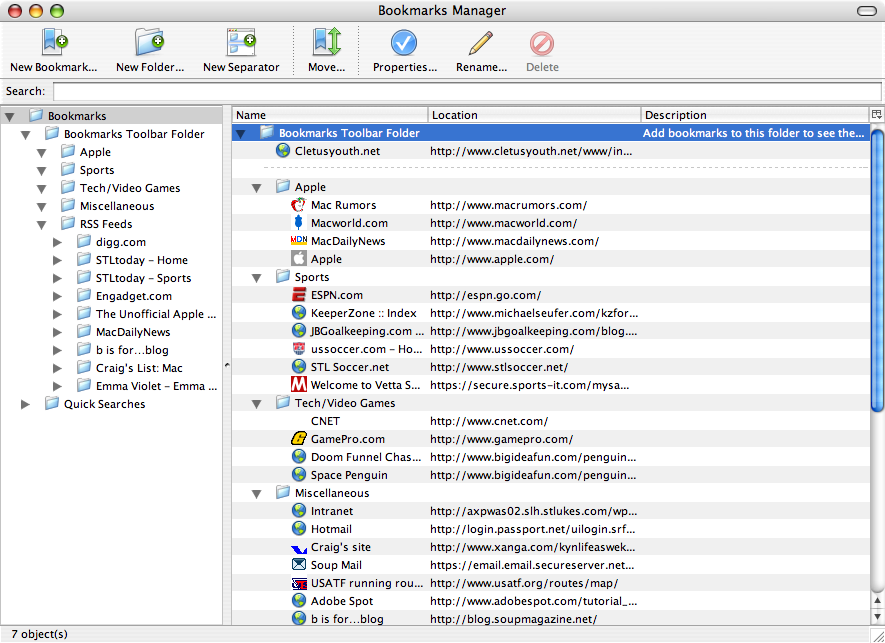Select Tech/Video Games in the sidebar

coord(130,188)
